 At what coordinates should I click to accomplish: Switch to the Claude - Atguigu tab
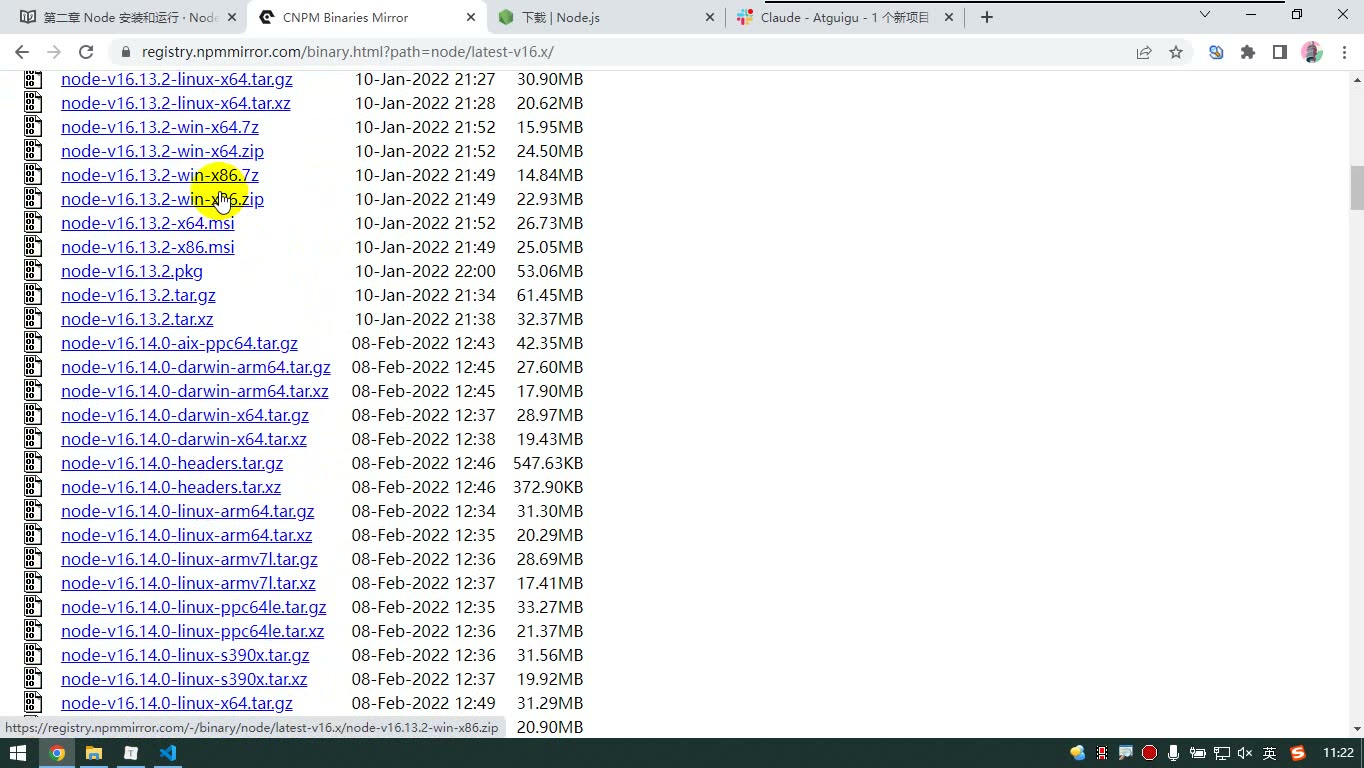pyautogui.click(x=845, y=17)
